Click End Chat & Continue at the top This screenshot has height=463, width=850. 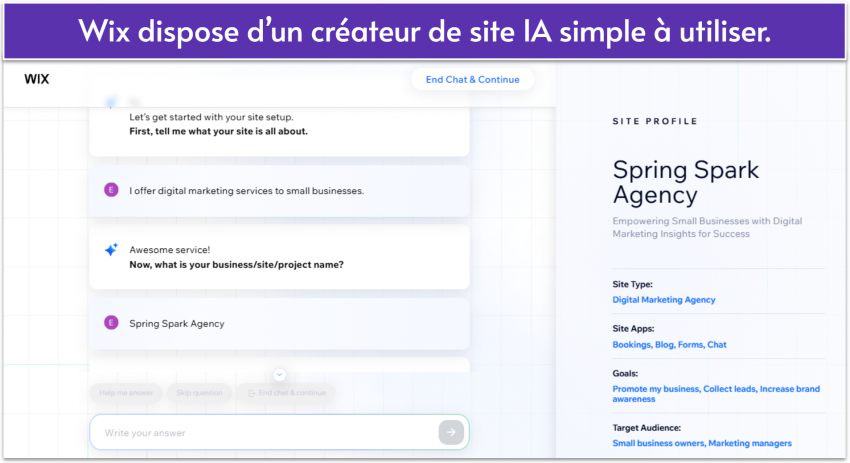tap(472, 80)
